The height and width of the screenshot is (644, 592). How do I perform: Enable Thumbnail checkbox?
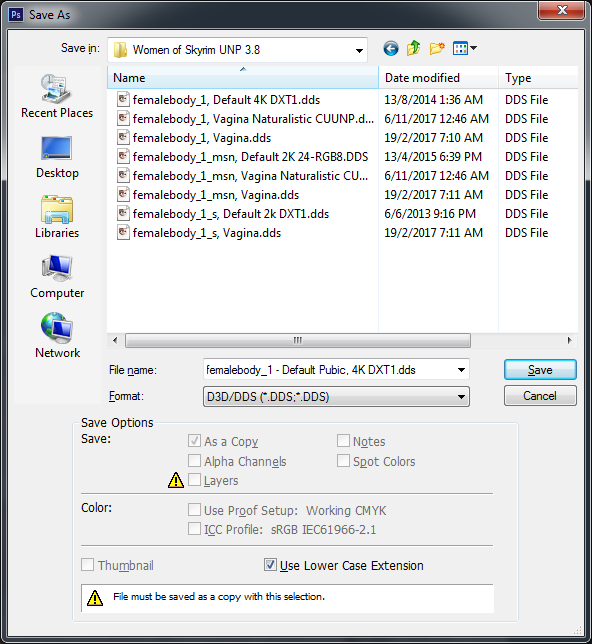88,565
